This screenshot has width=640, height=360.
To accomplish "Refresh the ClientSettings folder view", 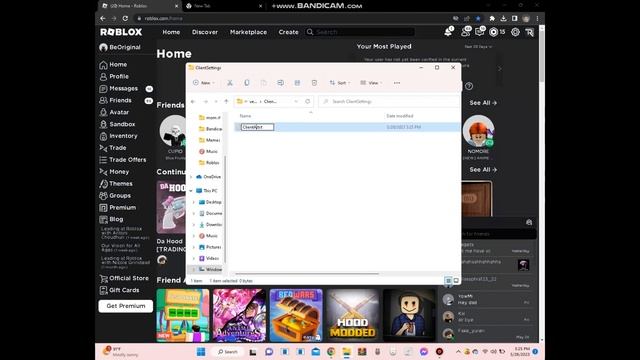I will pos(308,101).
